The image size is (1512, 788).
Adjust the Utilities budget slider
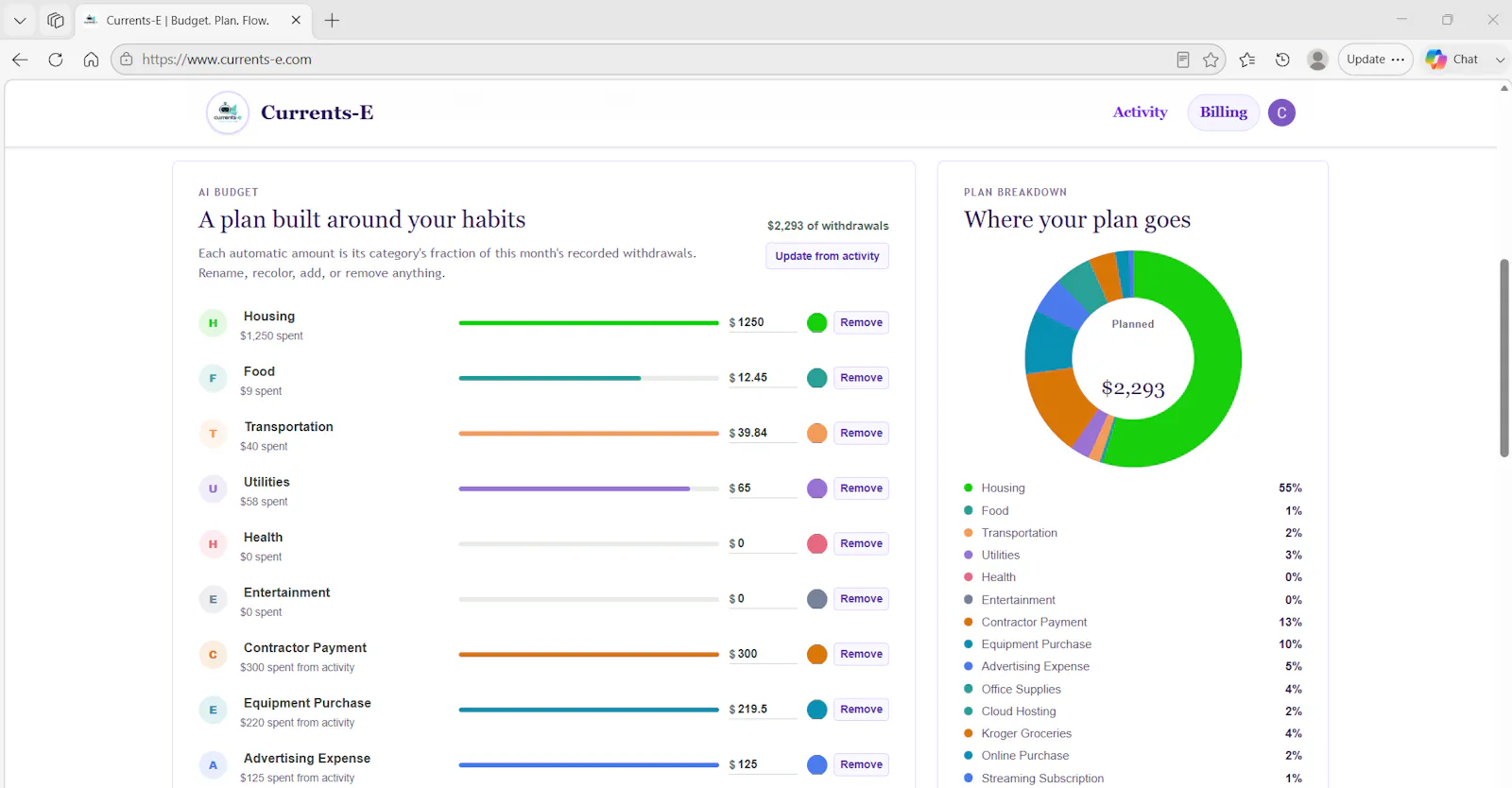(x=589, y=488)
